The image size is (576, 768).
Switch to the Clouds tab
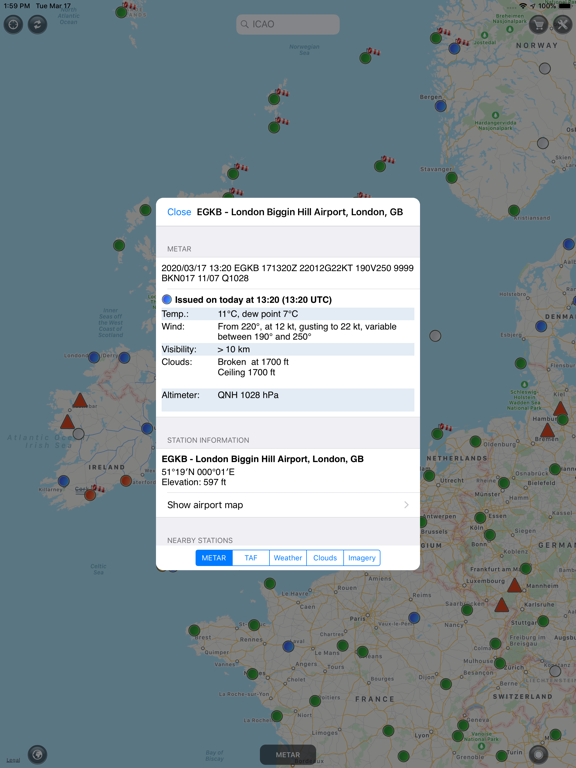[x=325, y=558]
